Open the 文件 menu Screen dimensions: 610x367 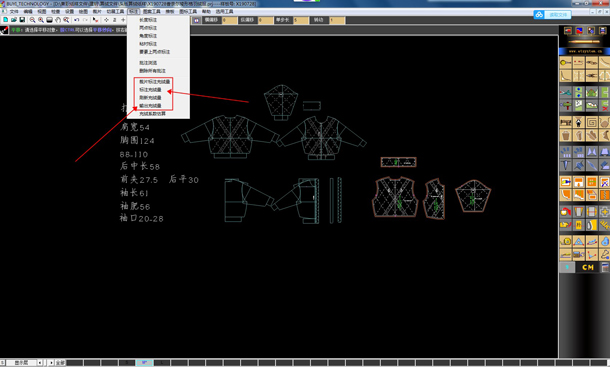coord(14,12)
